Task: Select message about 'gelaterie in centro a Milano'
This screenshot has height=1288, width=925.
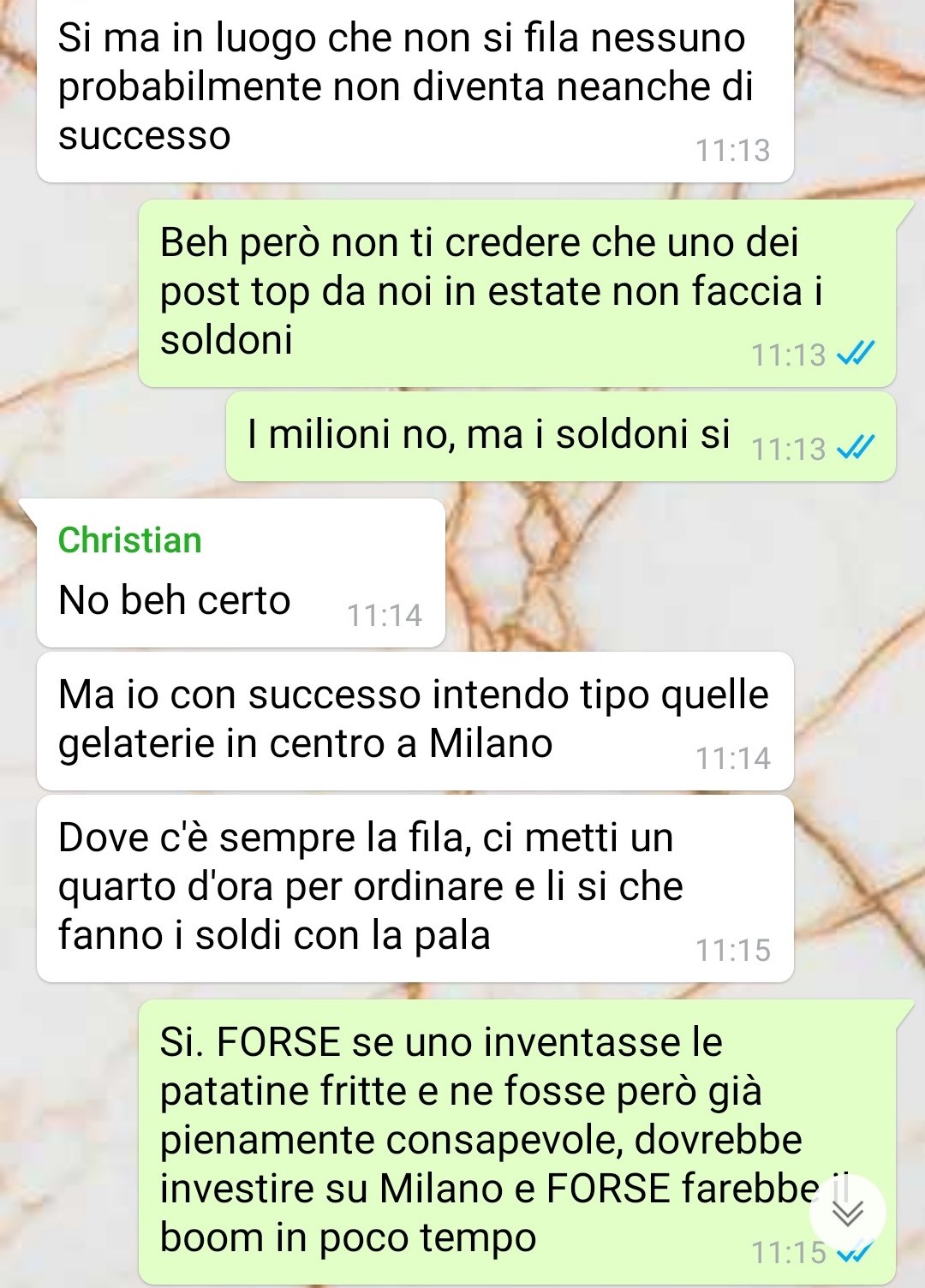Action: (x=415, y=721)
